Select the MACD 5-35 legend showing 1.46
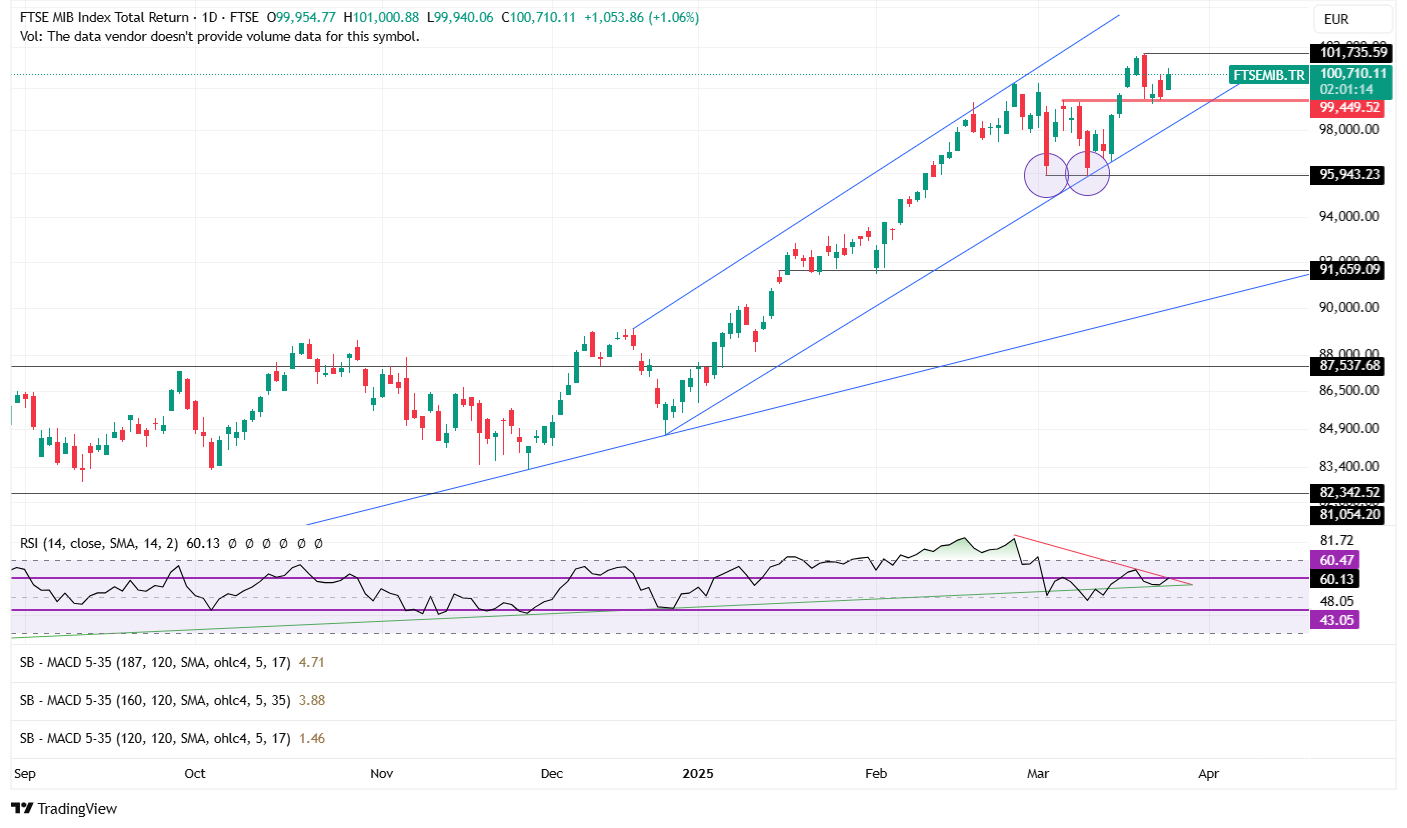This screenshot has width=1407, height=828. point(172,738)
